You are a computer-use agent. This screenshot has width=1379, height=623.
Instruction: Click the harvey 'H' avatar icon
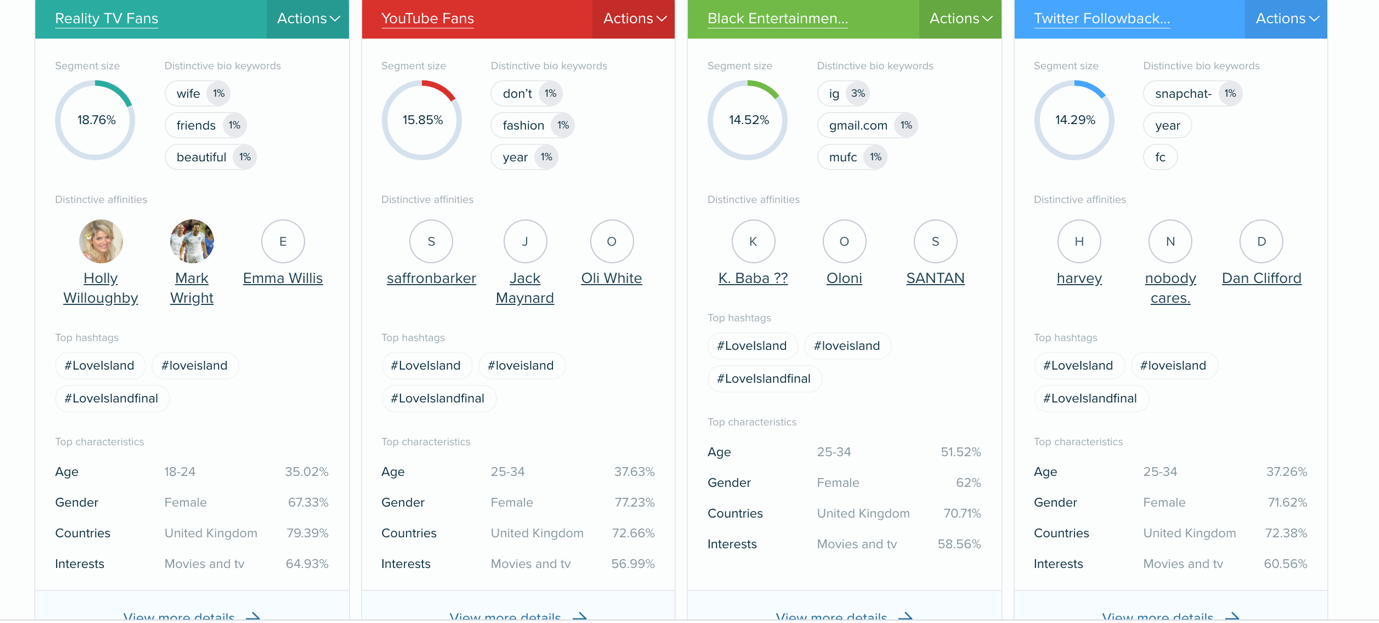pos(1079,241)
